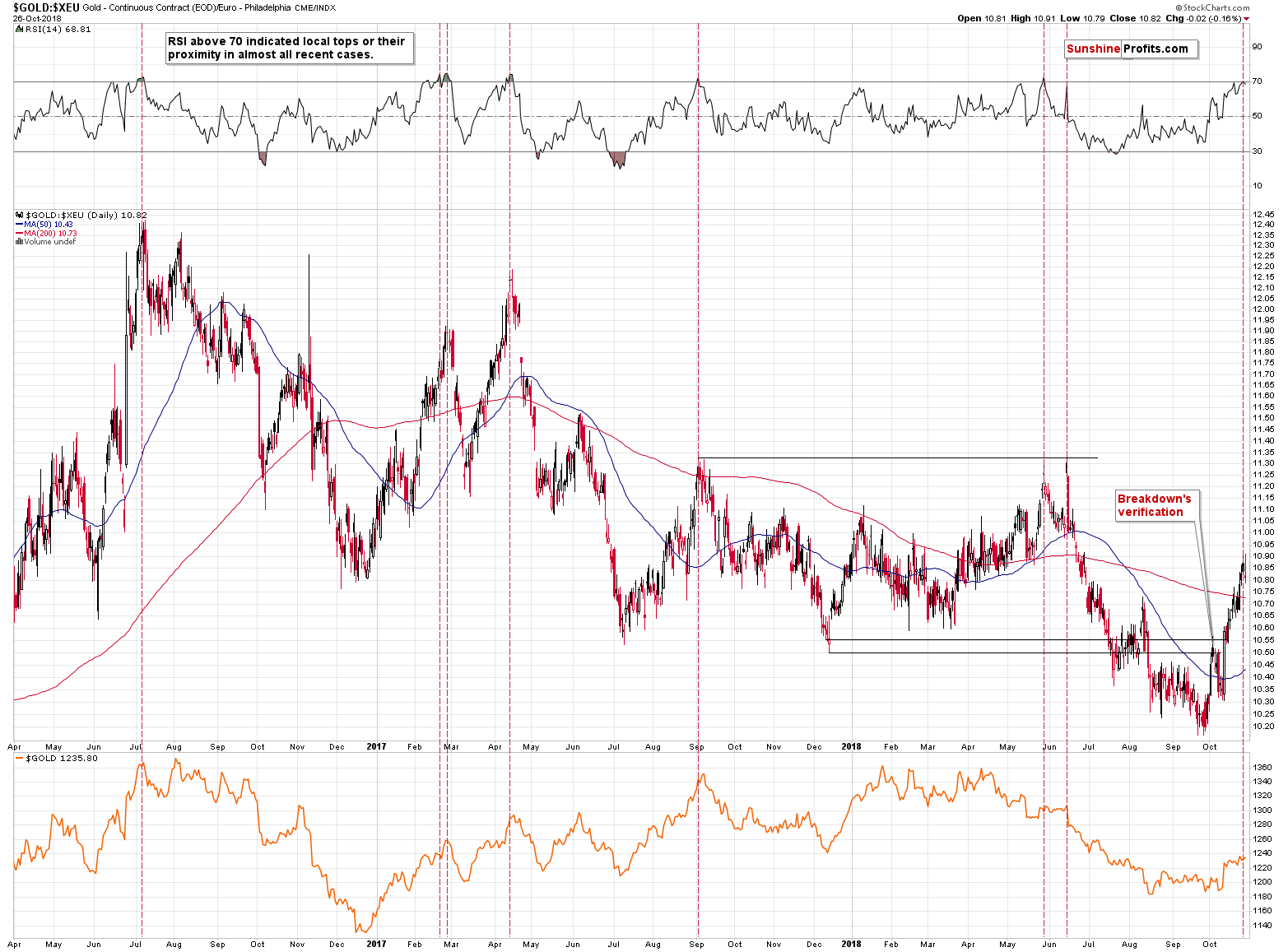
Task: Click the 2018 year label below price chart
Action: [851, 747]
